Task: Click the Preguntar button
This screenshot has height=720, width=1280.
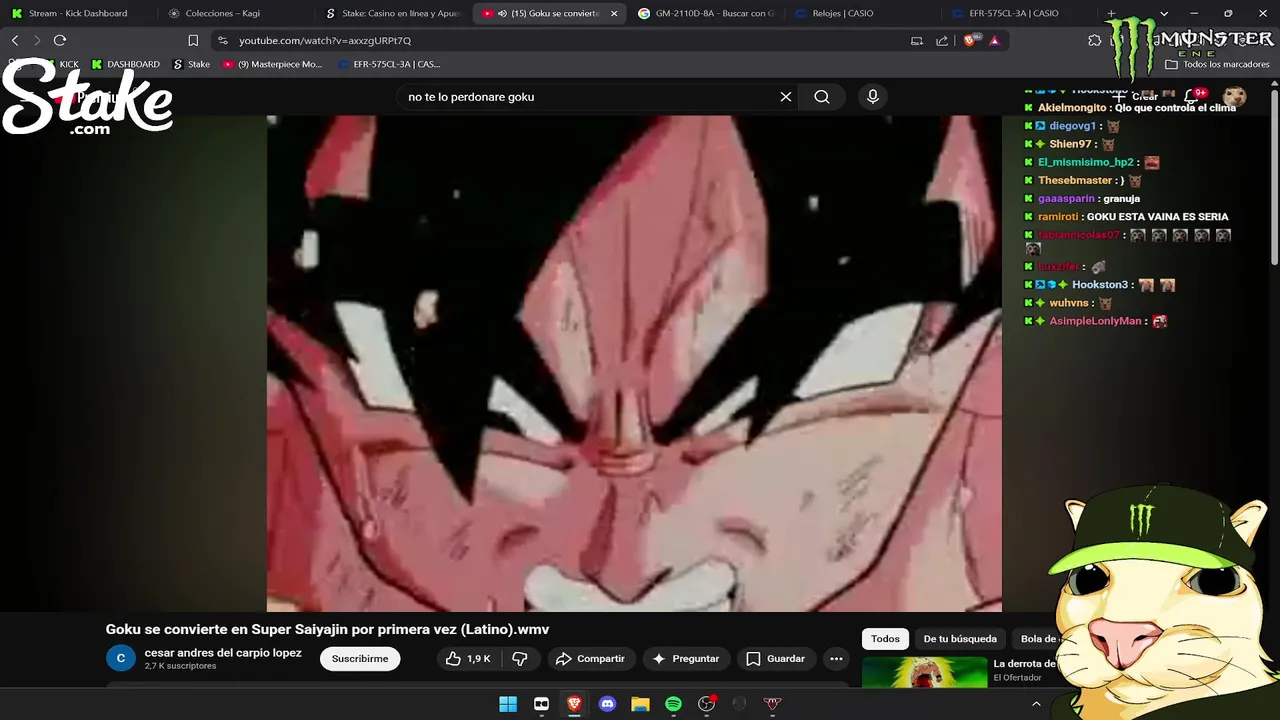Action: tap(686, 659)
